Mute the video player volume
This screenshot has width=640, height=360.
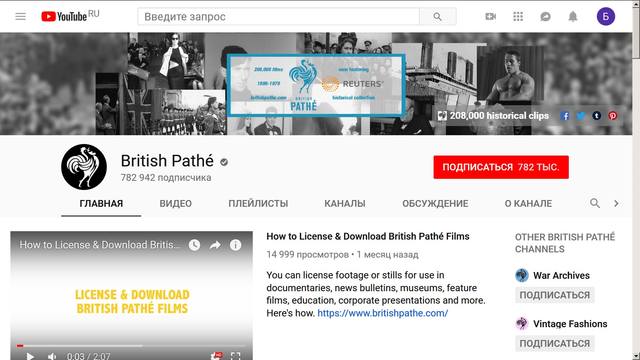pos(52,356)
